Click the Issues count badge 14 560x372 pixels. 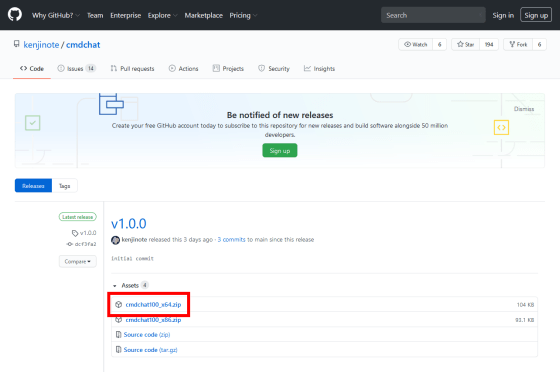[91, 68]
